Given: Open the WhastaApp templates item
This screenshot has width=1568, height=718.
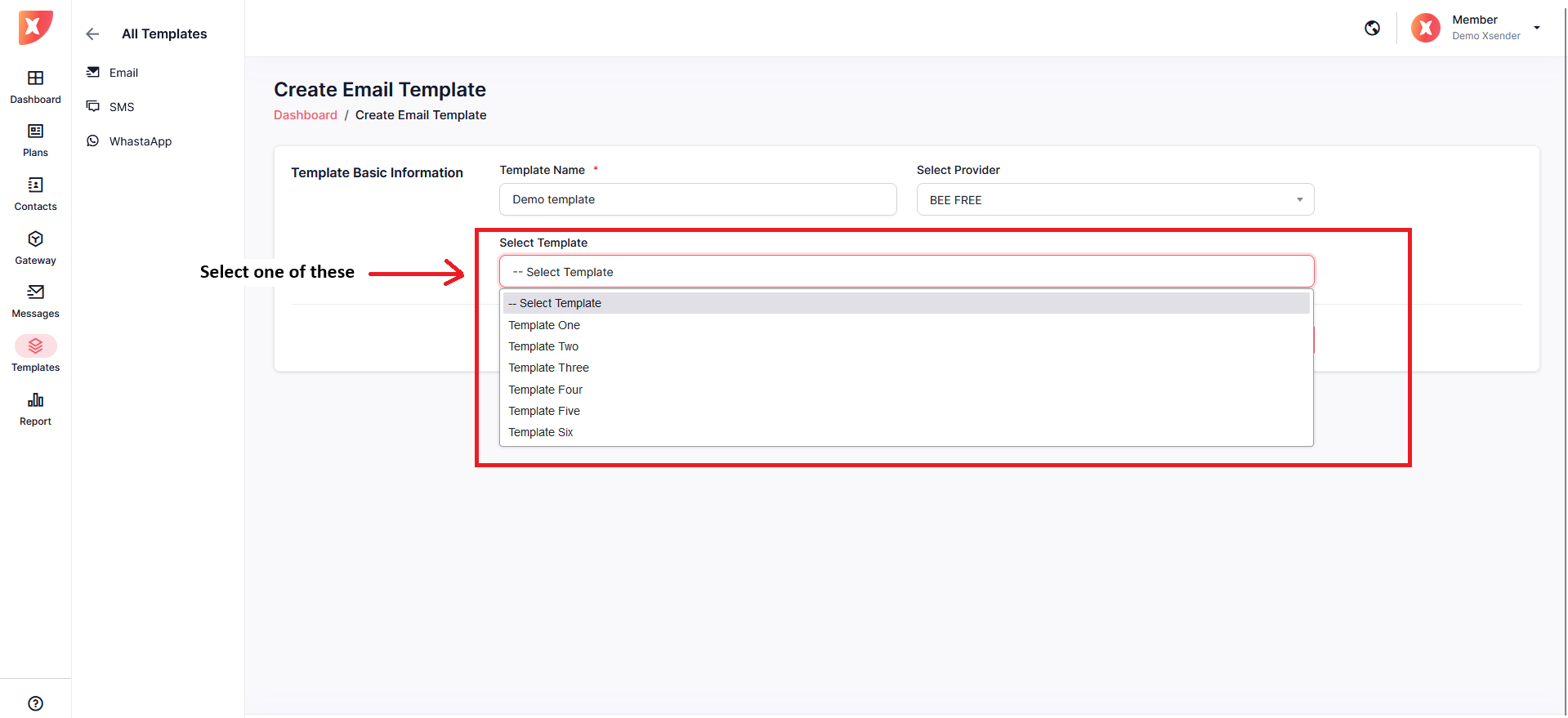Looking at the screenshot, I should (140, 141).
